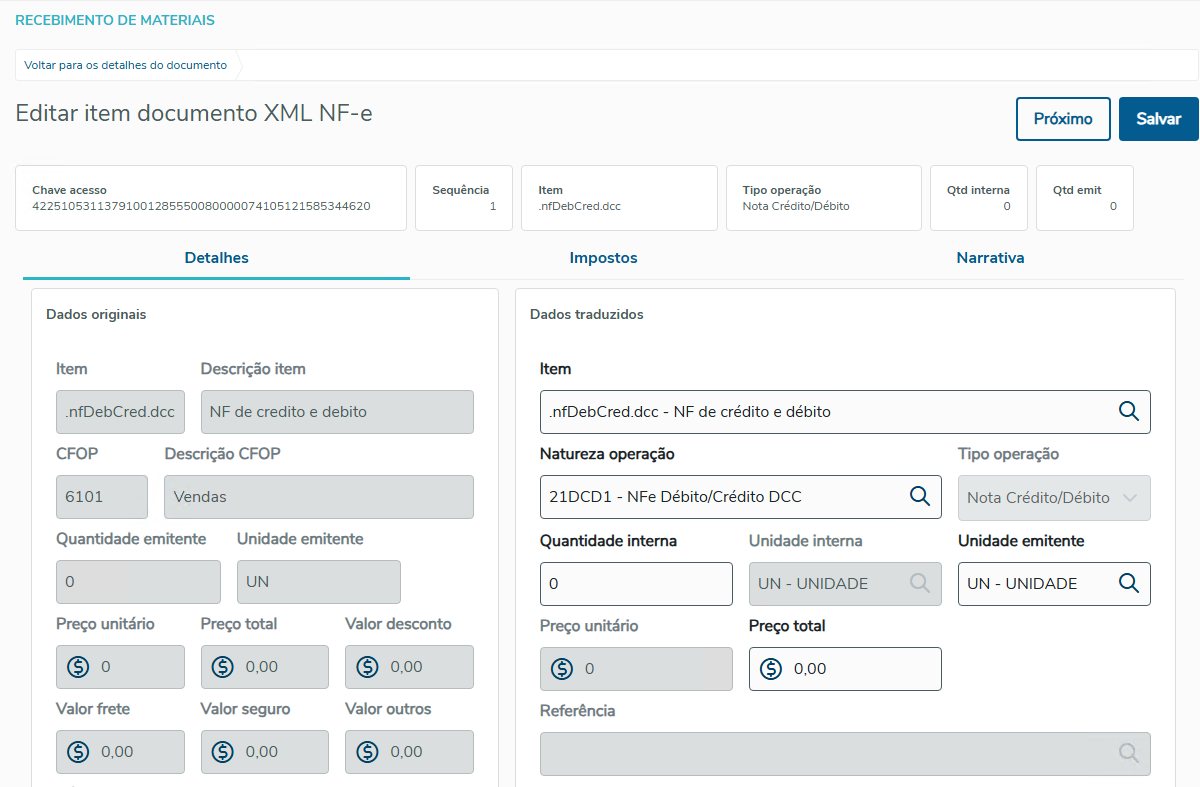Viewport: 1200px width, 787px height.
Task: Open the Tipo operação dropdown
Action: (x=1054, y=497)
